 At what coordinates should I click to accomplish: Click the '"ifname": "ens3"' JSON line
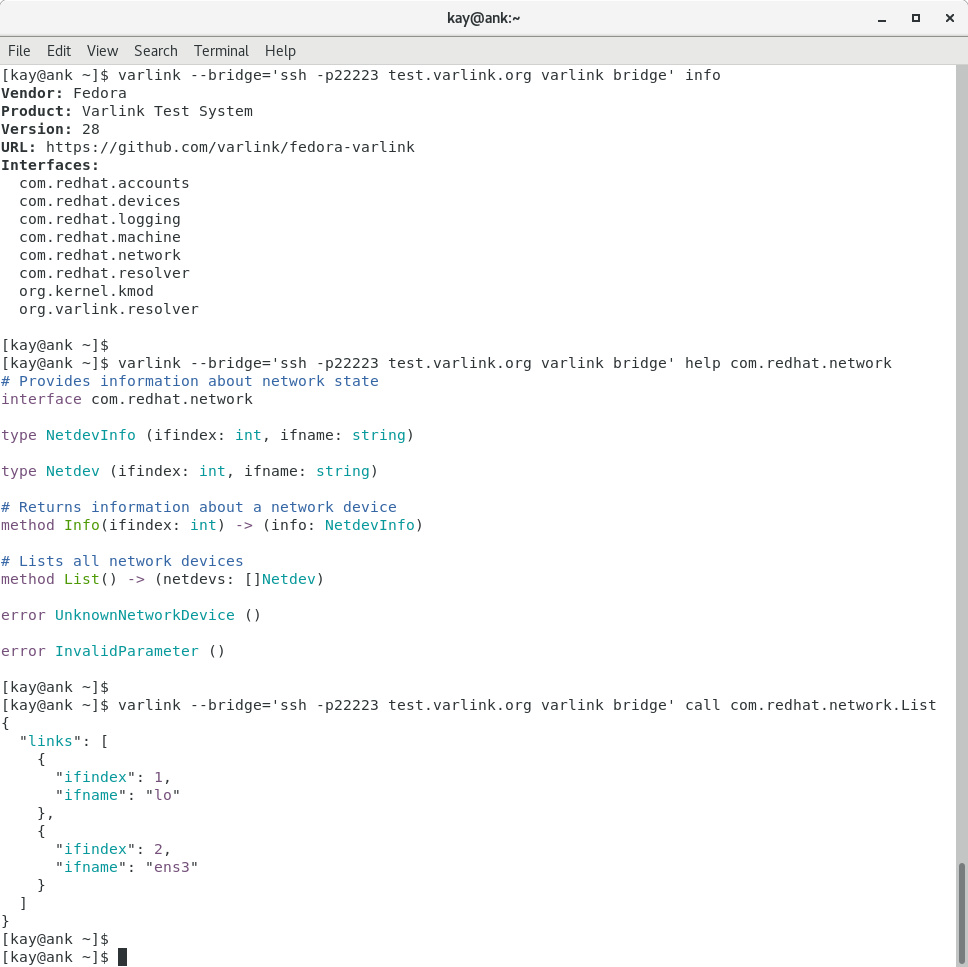[127, 867]
